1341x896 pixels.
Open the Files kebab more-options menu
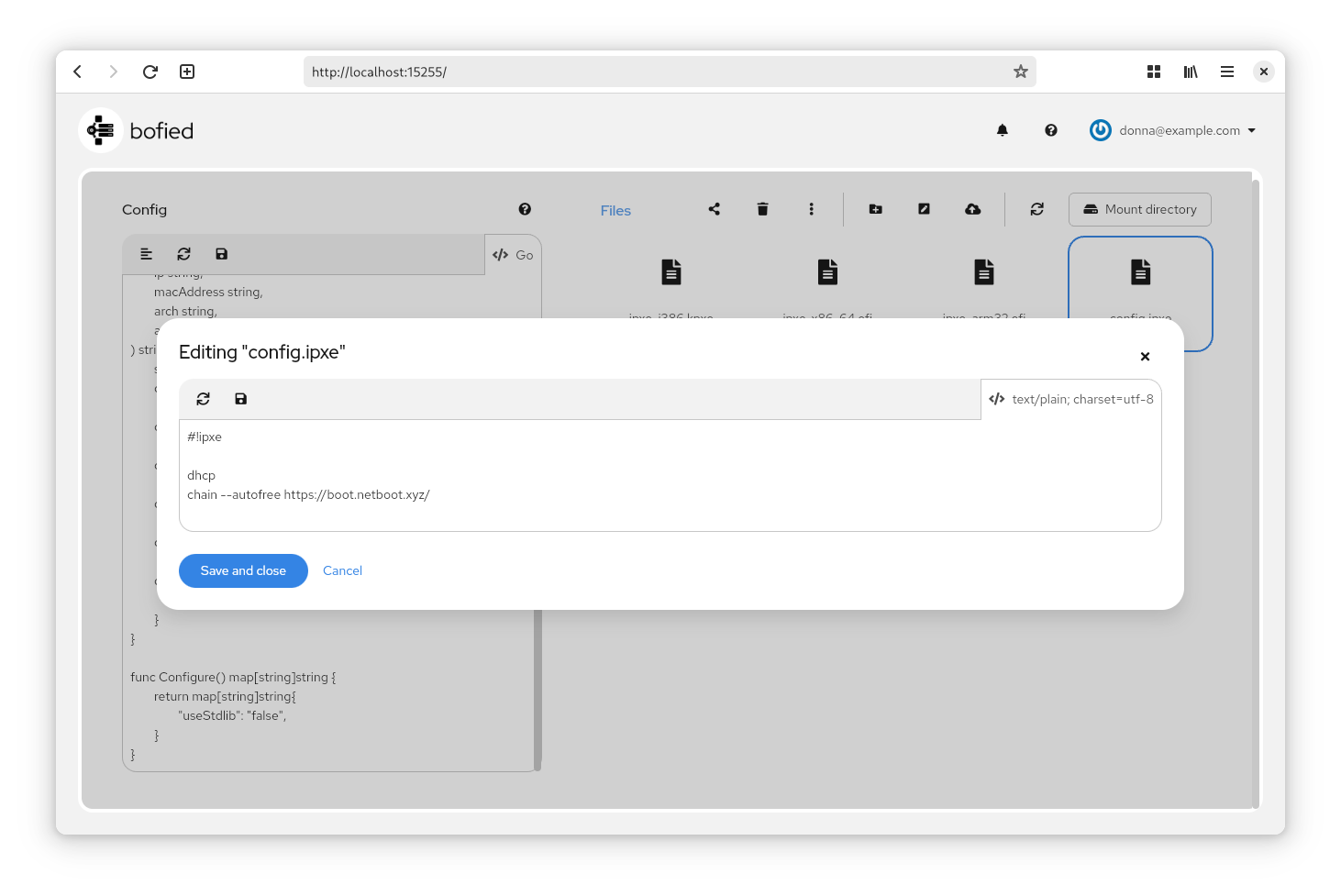[x=811, y=209]
